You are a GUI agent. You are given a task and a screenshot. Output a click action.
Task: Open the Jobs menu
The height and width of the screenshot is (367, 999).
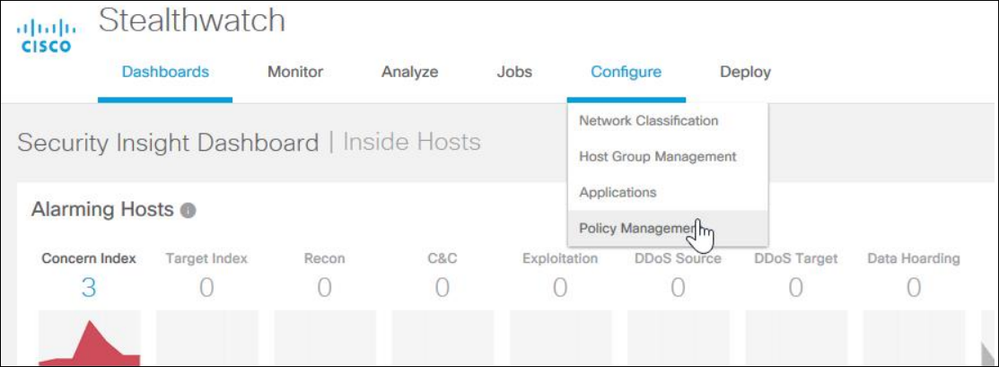(514, 72)
